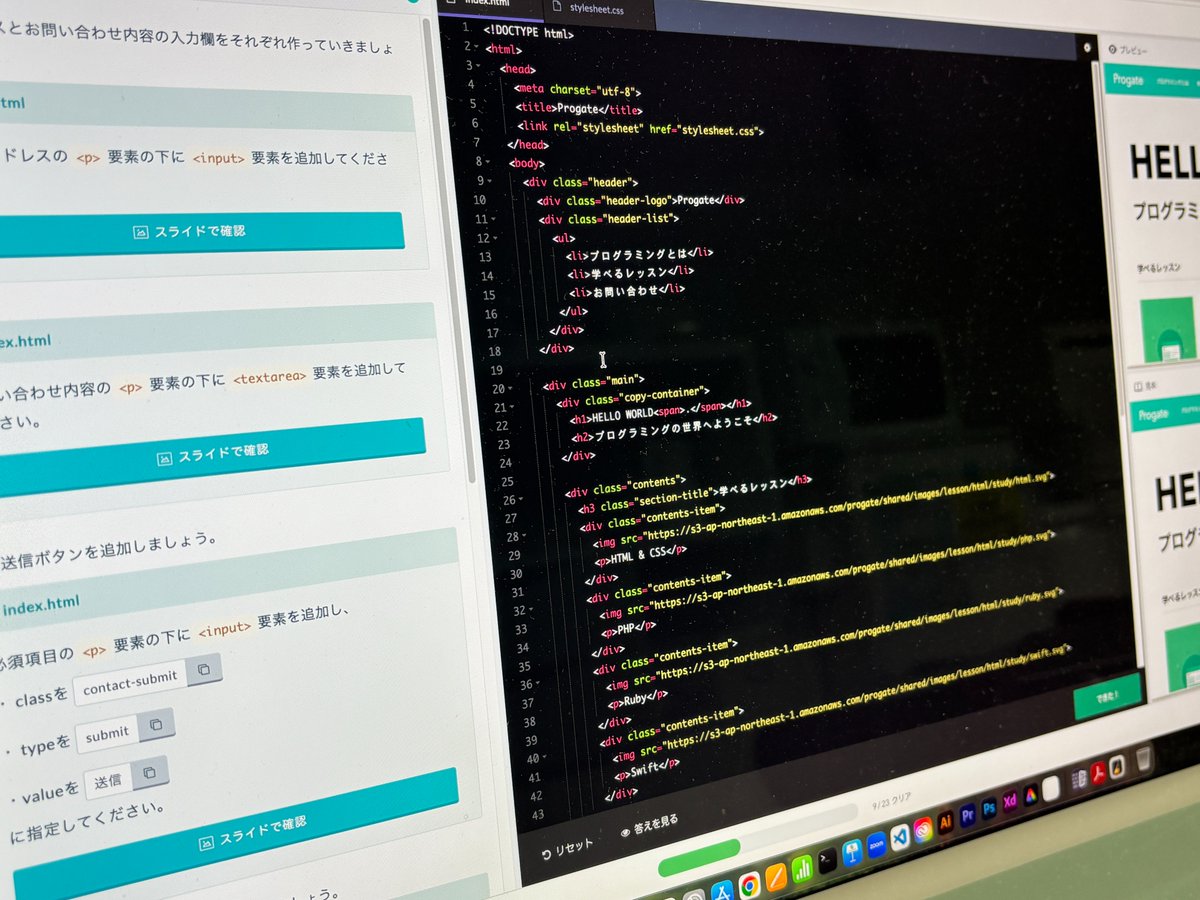
Task: Click the プレビュー panel icon
Action: tap(1112, 49)
